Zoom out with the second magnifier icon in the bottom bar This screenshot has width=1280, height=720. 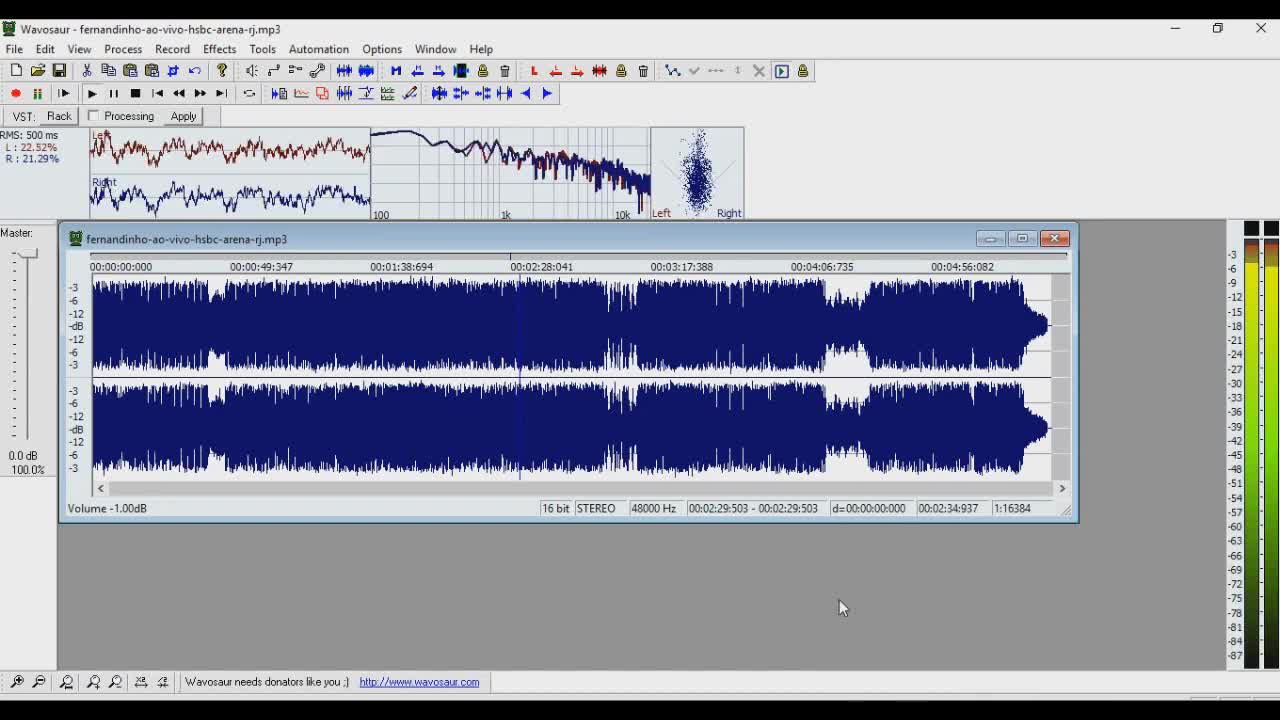(x=39, y=682)
